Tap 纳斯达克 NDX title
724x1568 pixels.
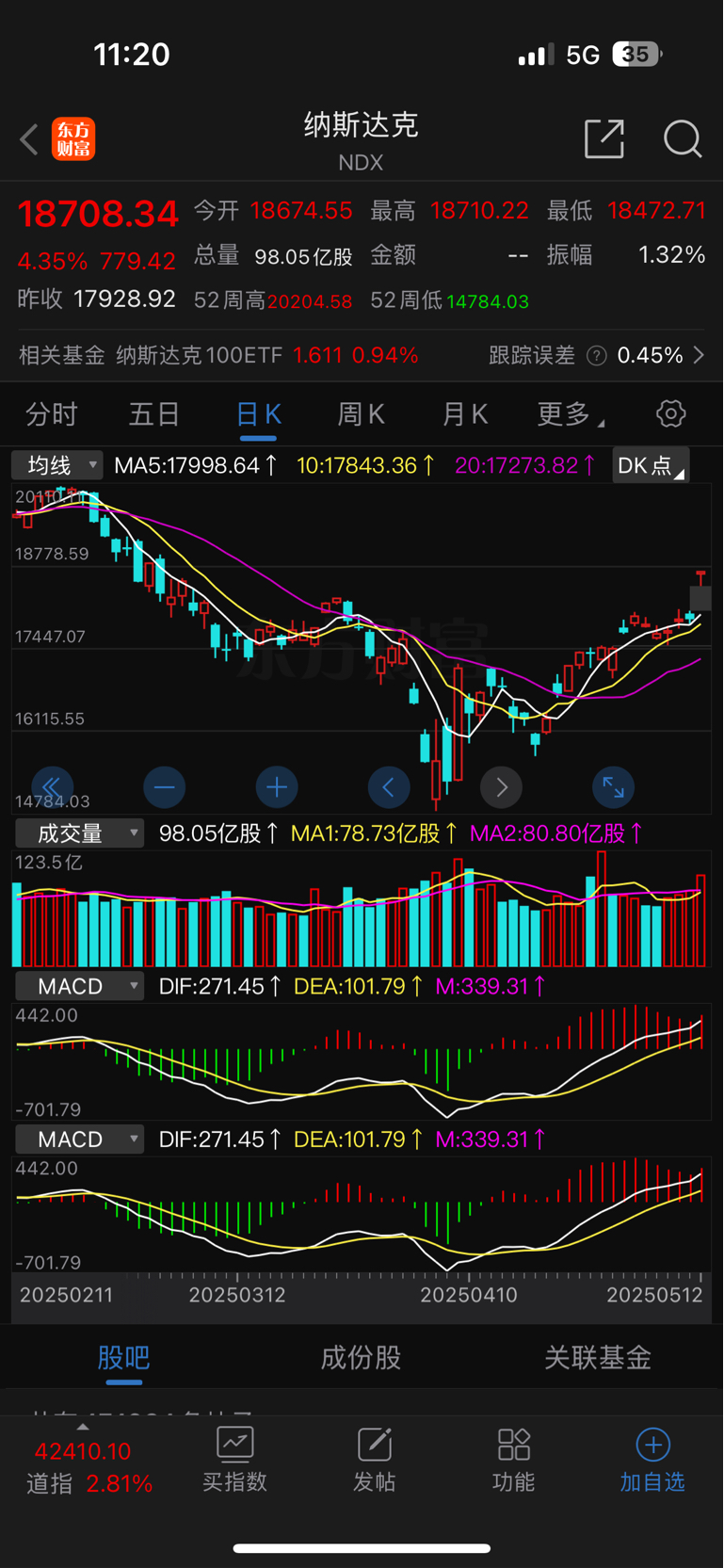361,140
